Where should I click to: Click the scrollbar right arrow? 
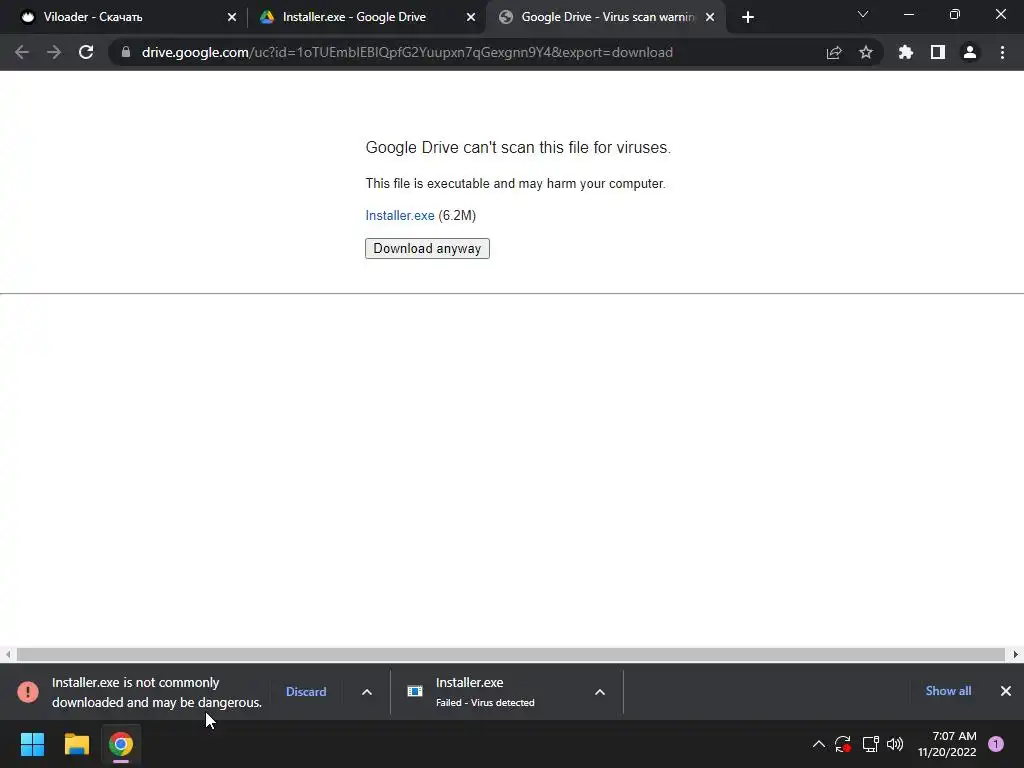click(x=1016, y=654)
